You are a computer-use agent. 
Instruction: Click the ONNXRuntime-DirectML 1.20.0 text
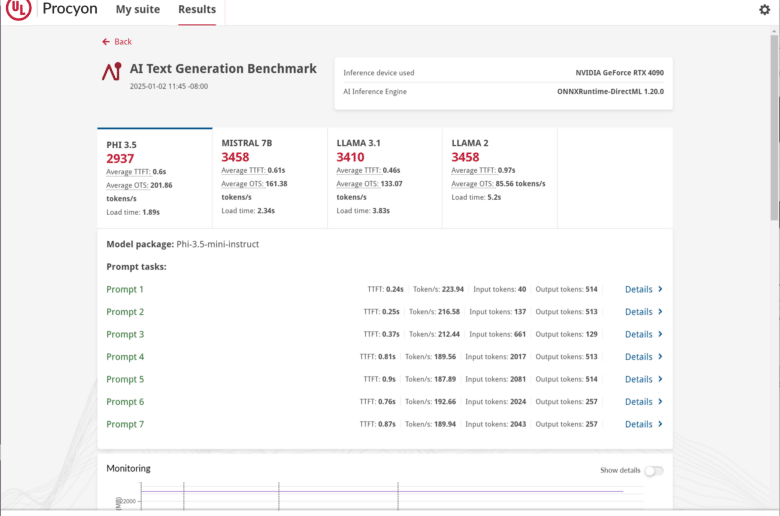click(610, 92)
